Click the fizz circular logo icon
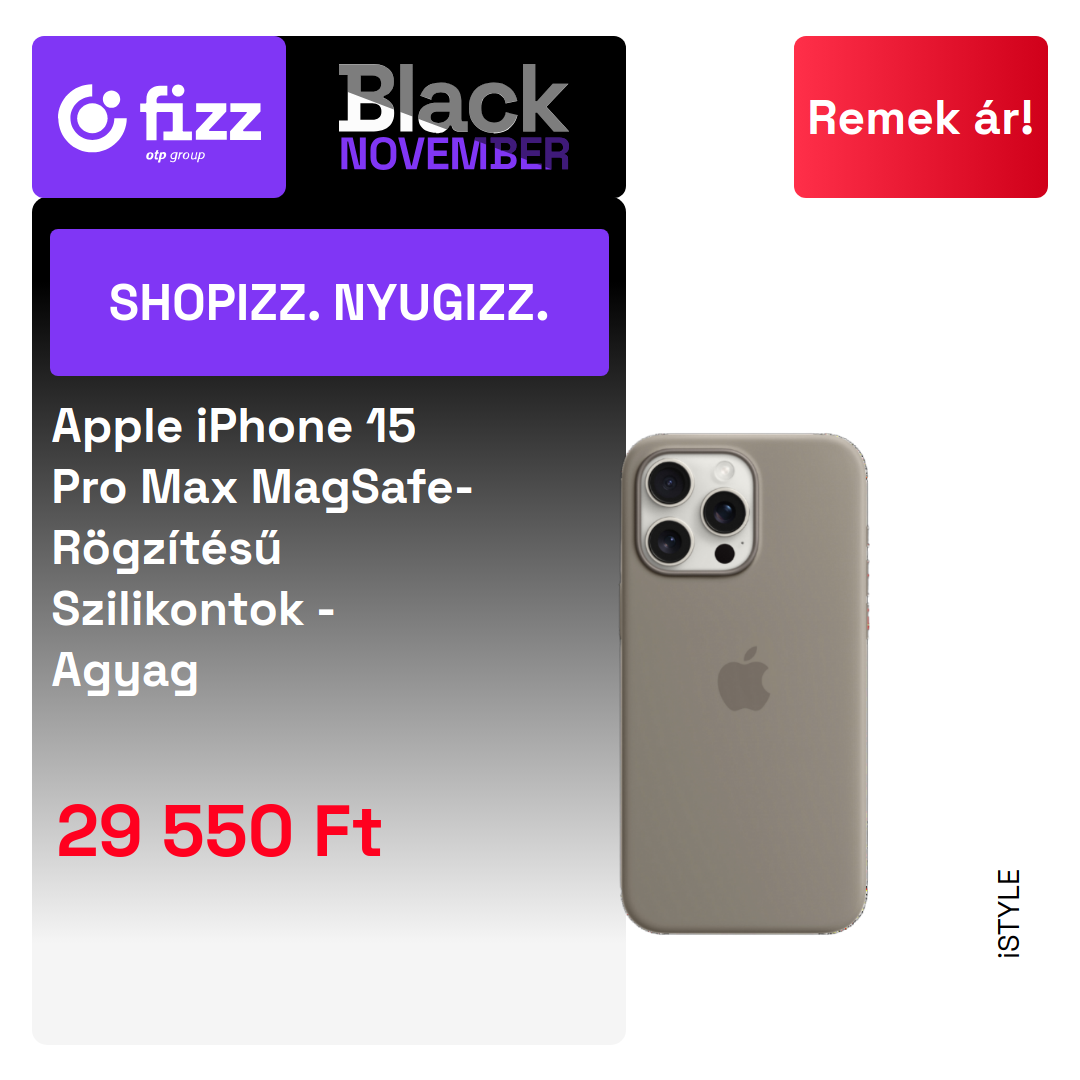Screen dimensions: 1080x1080 tap(92, 118)
